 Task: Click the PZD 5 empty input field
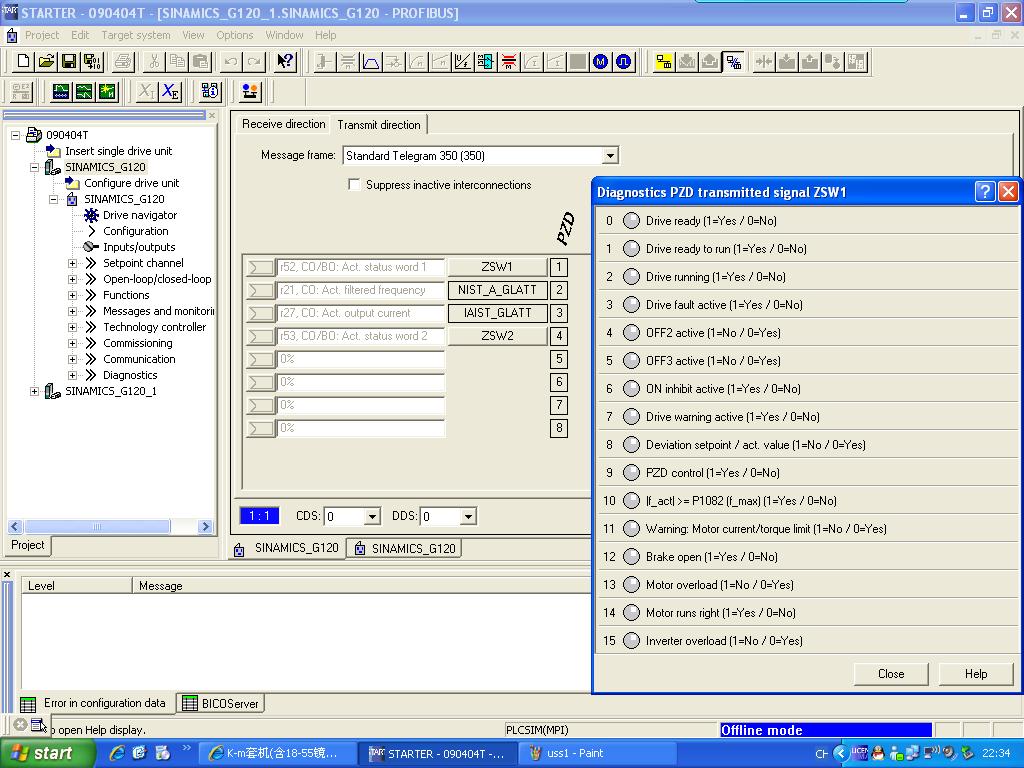coord(360,359)
